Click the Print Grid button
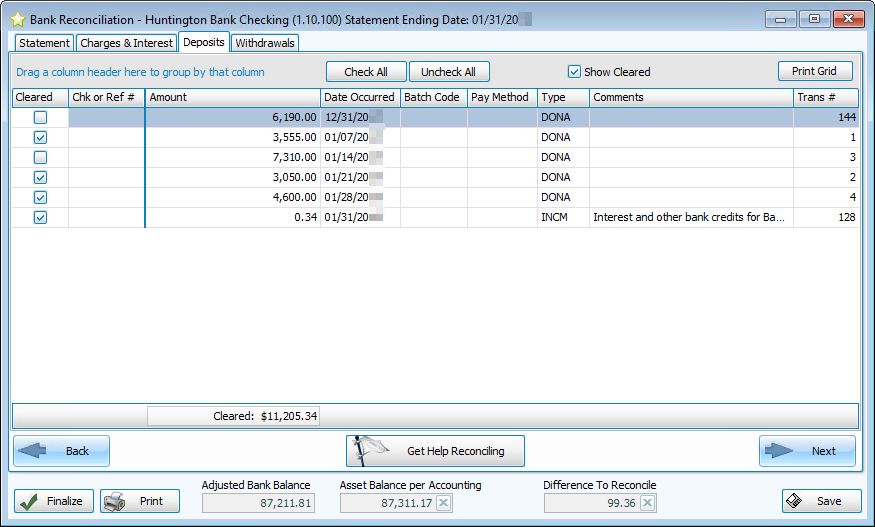The width and height of the screenshot is (875, 527). tap(815, 71)
